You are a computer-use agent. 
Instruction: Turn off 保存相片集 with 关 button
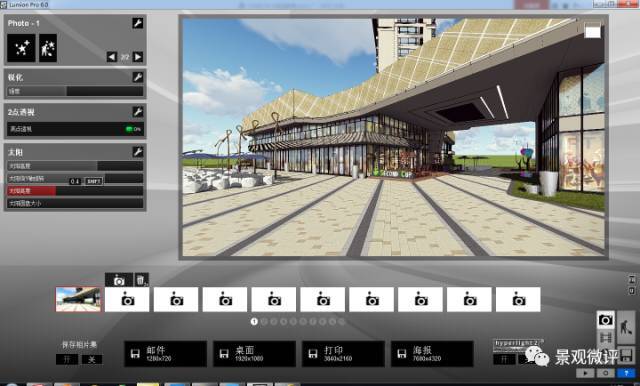point(92,359)
